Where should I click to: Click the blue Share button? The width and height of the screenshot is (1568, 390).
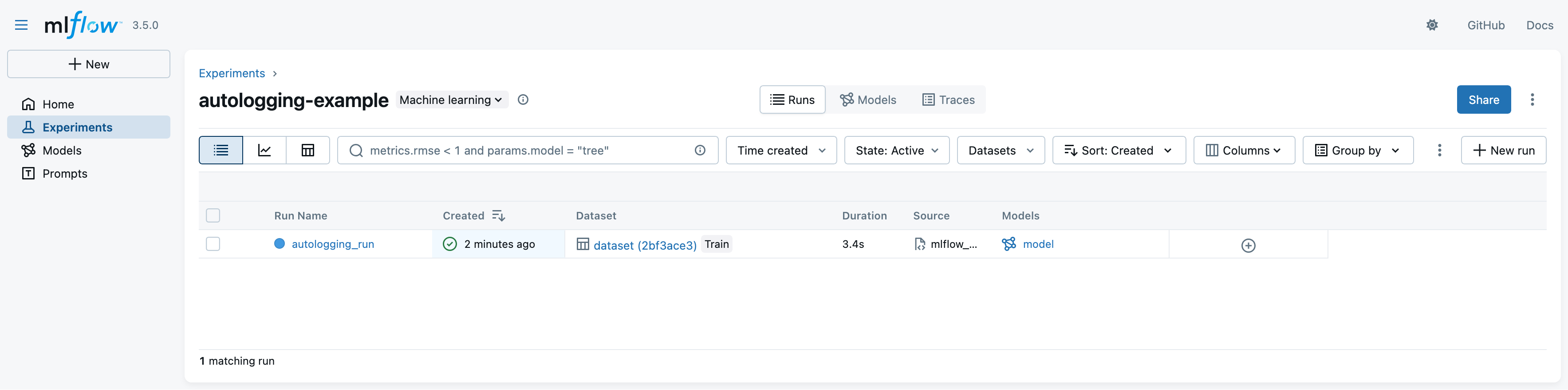pos(1483,100)
